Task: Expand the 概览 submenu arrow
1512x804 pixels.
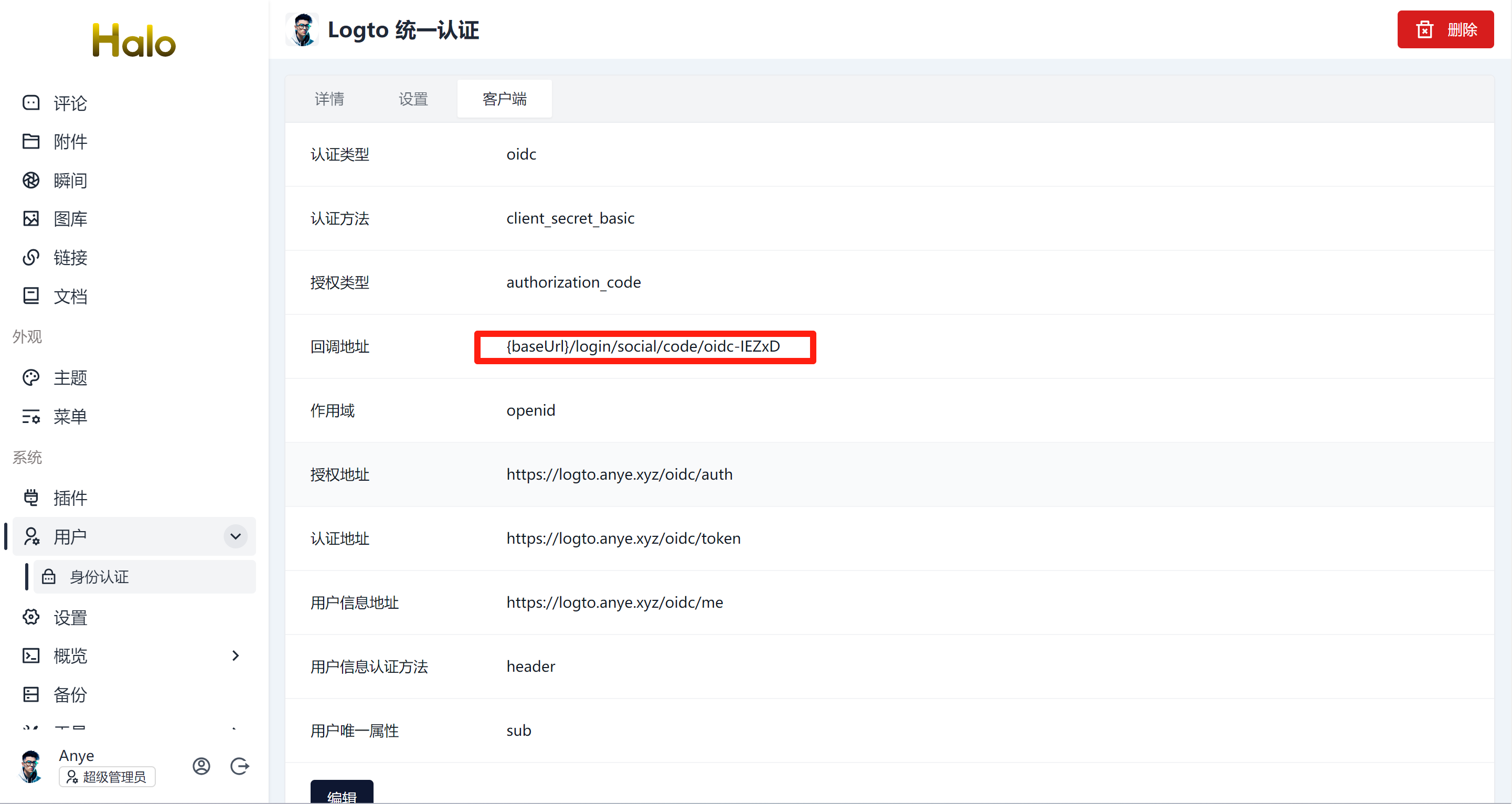Action: pos(236,655)
